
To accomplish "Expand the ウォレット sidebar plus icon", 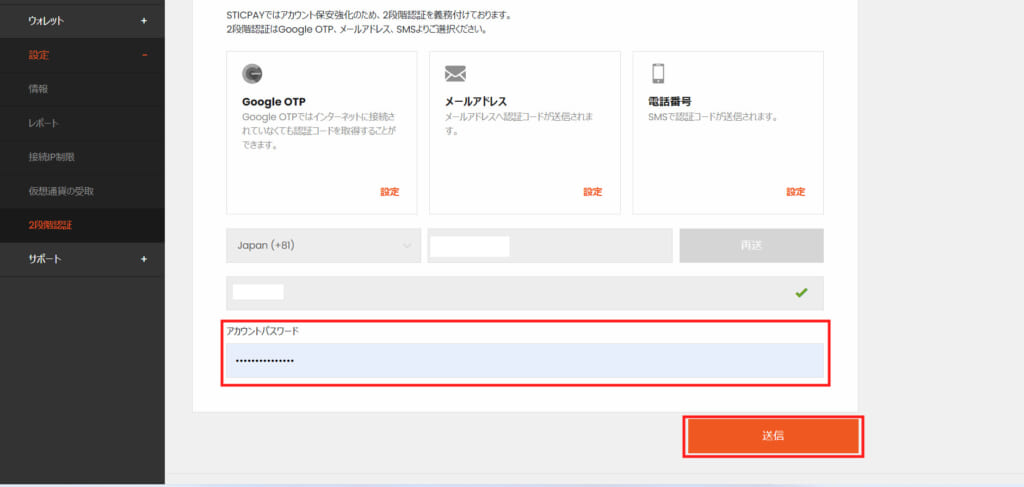I will coord(144,21).
